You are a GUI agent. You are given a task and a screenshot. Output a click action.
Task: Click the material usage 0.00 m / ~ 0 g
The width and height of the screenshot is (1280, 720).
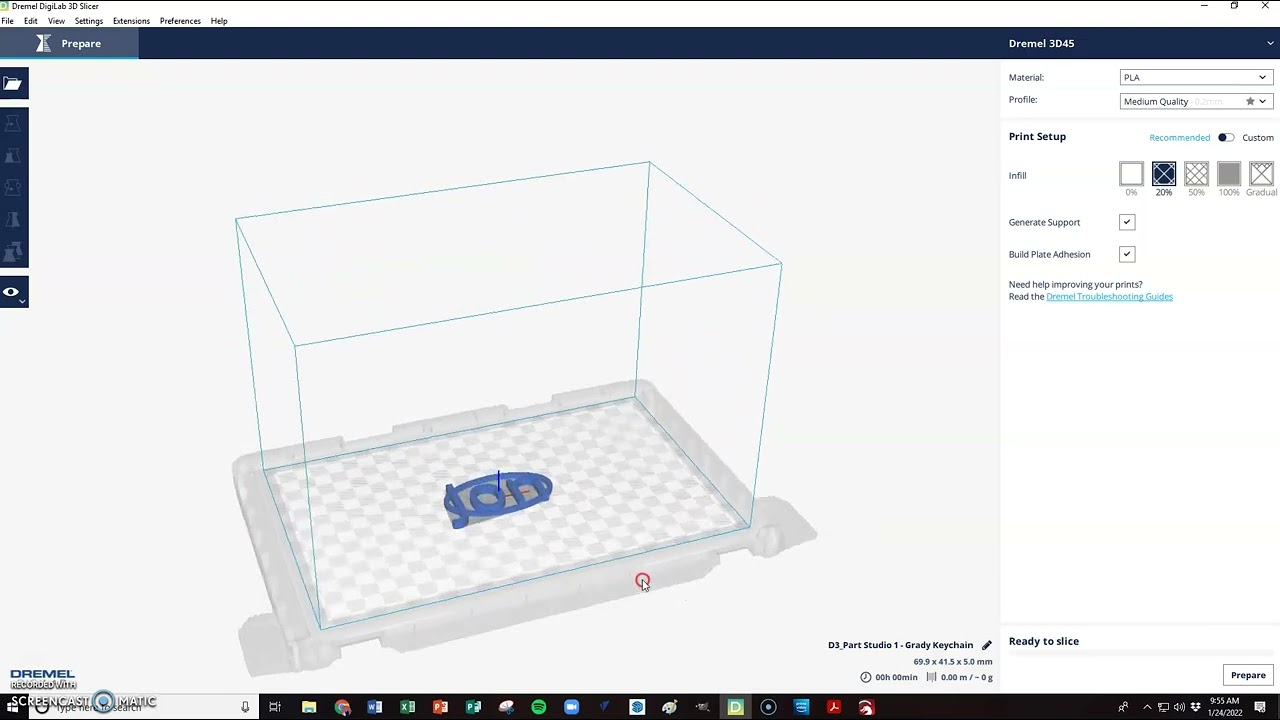point(966,677)
